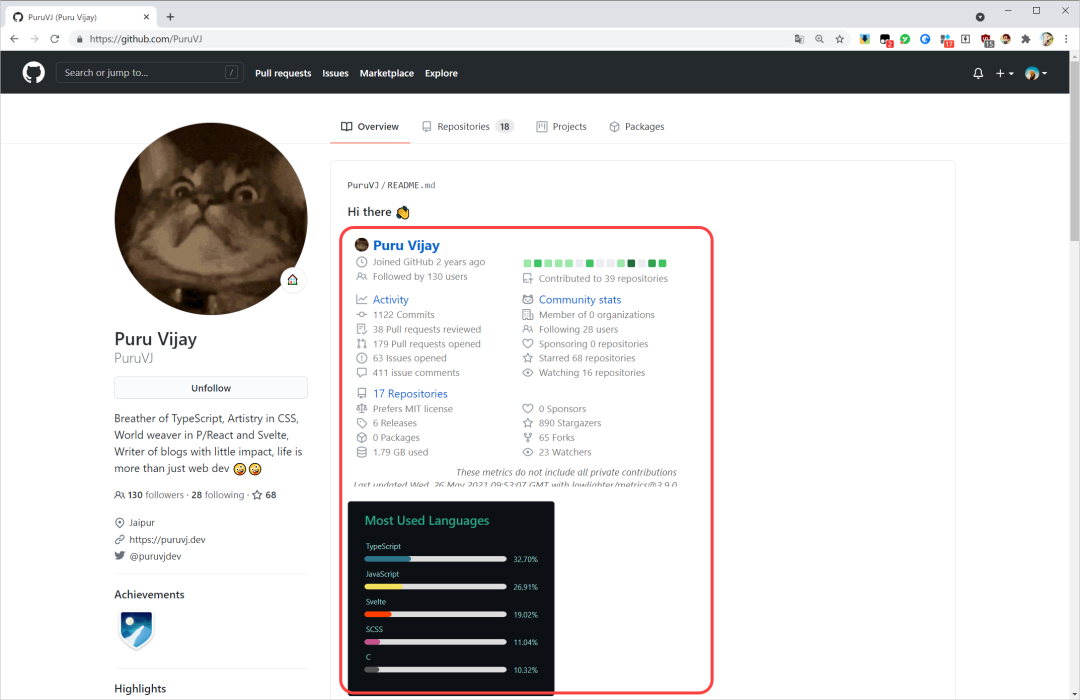Screen dimensions: 1080x700
Task: Click the Jaipur location text
Action: click(142, 523)
